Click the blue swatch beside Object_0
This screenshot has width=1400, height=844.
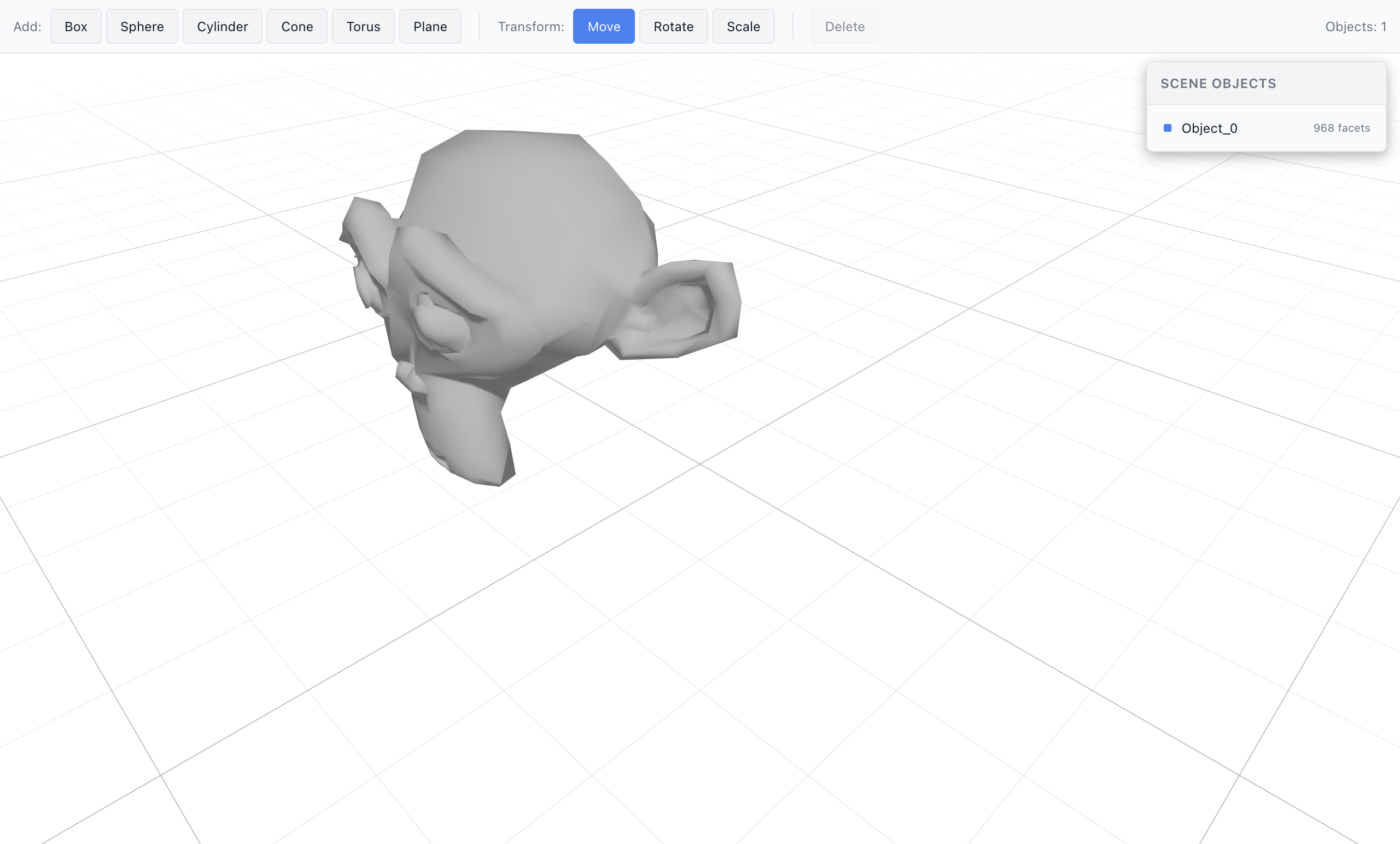point(1168,128)
